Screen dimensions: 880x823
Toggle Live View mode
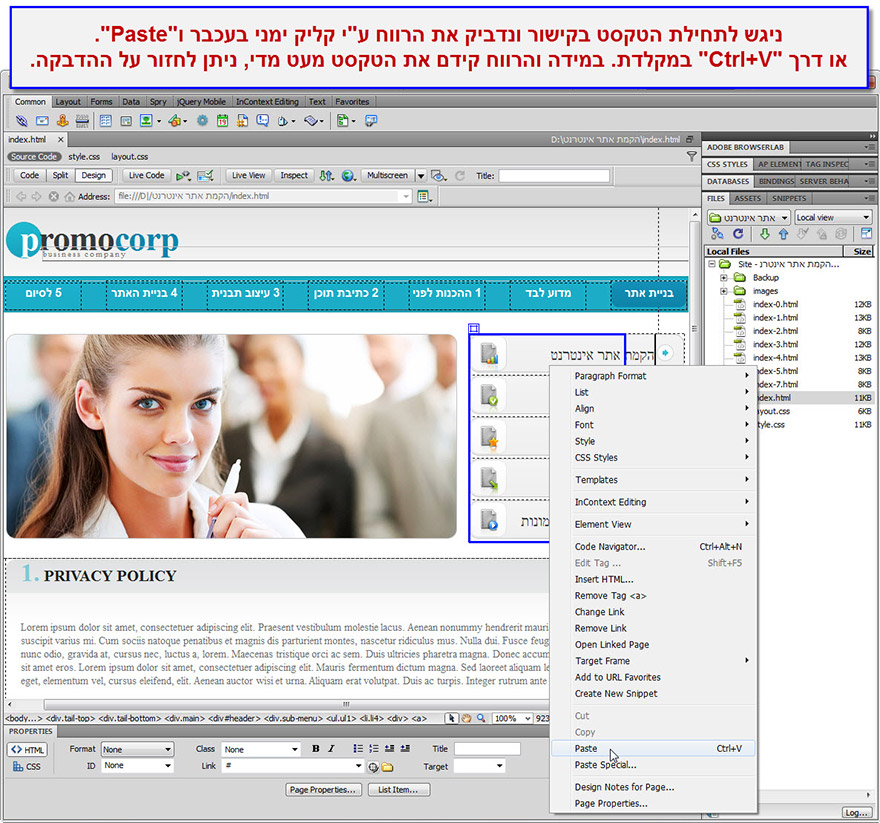tap(248, 176)
